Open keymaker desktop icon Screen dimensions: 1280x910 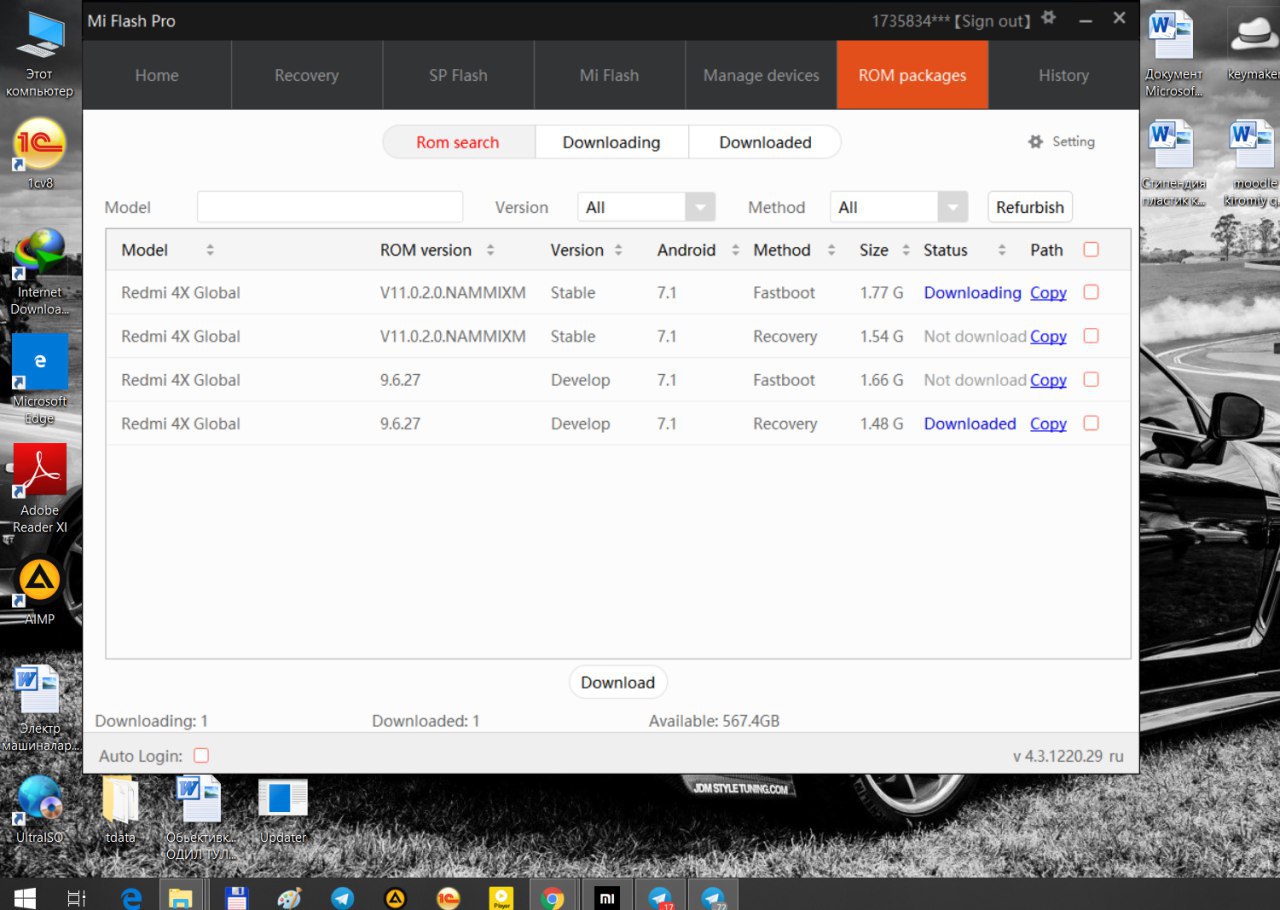click(1252, 46)
